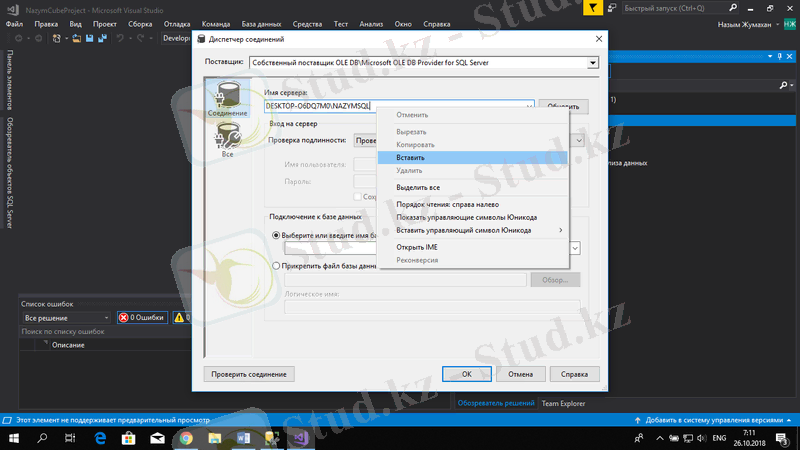800x450 pixels.
Task: Click the notifications filter flag icon
Action: pos(592,8)
